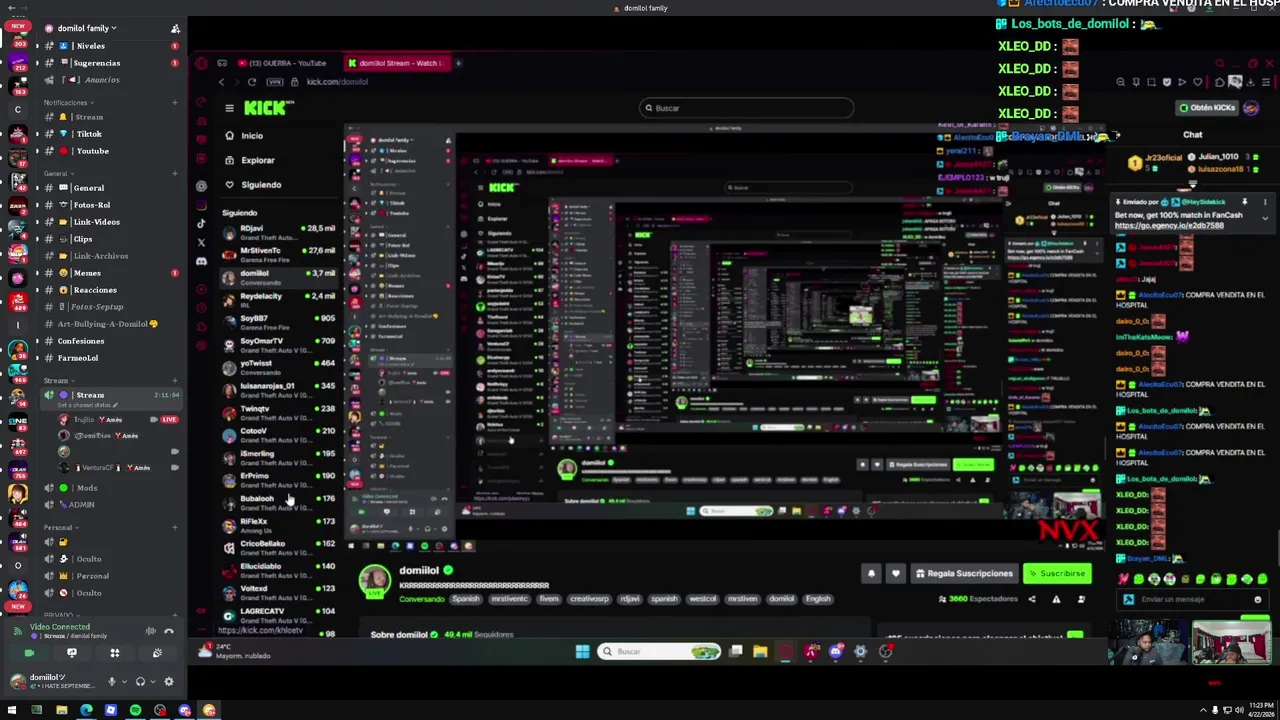The image size is (1280, 720).
Task: Click the Suscribirse button
Action: [x=1056, y=574]
